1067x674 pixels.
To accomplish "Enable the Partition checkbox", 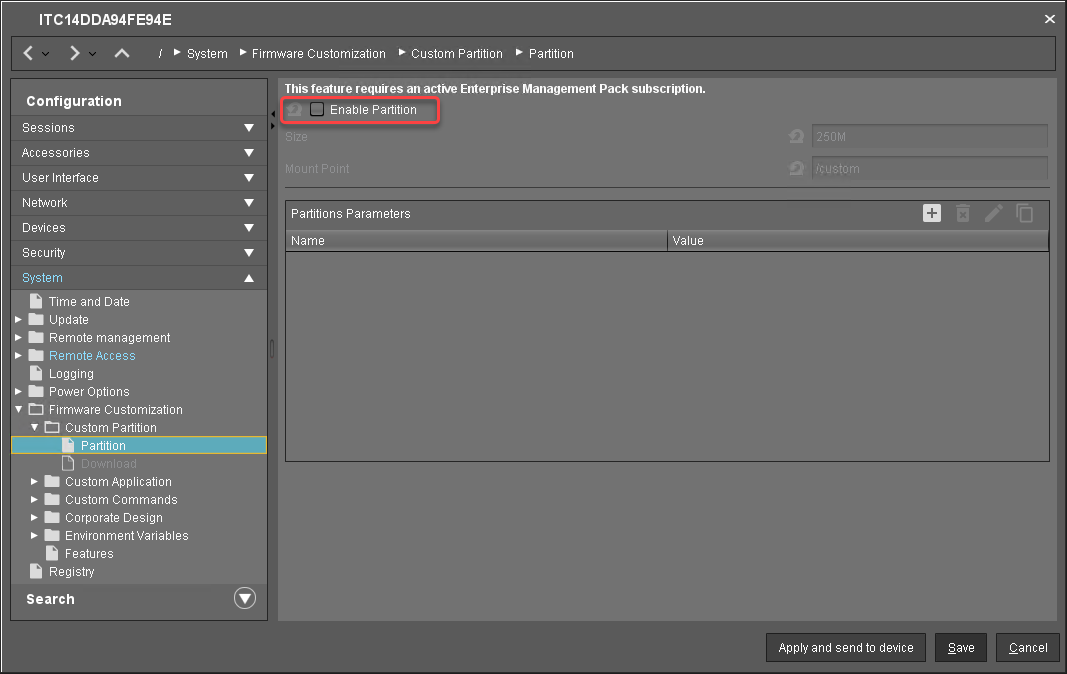I will click(317, 110).
